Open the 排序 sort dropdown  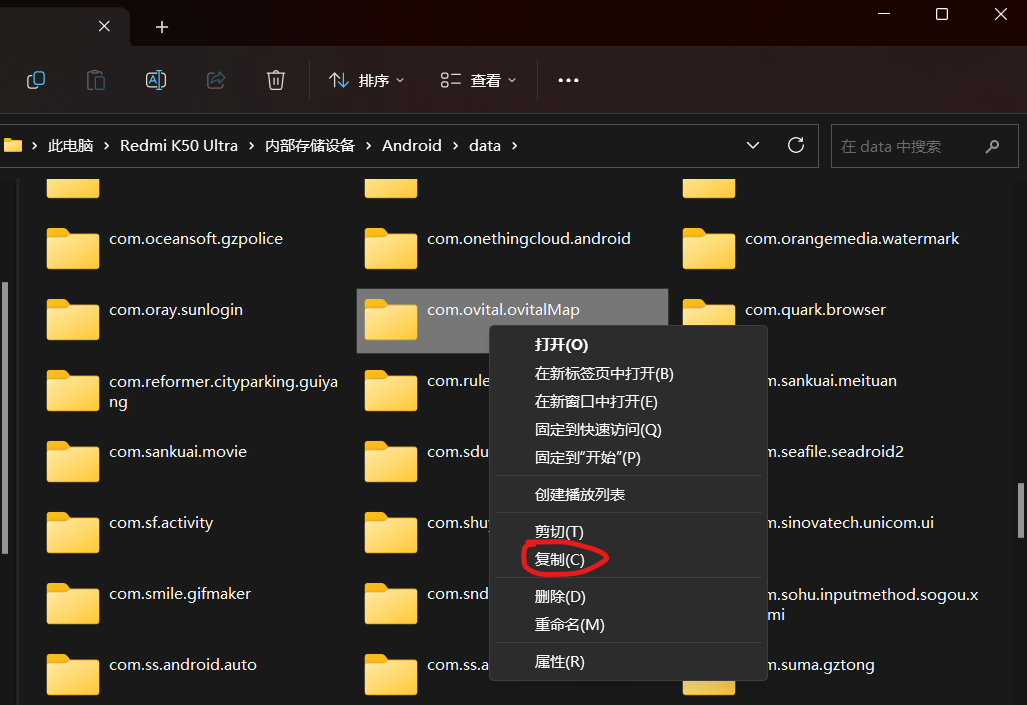pos(366,80)
